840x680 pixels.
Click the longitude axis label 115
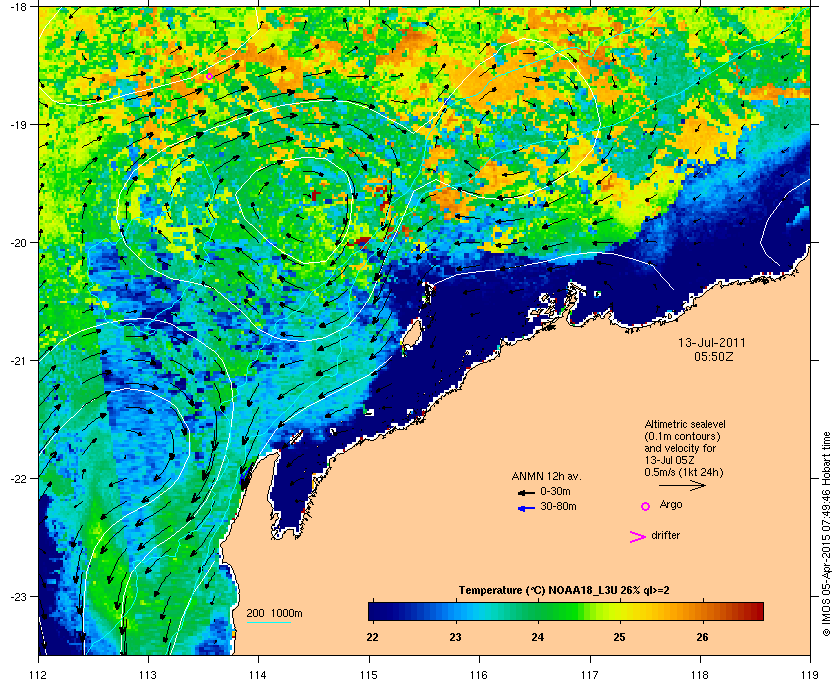(369, 675)
